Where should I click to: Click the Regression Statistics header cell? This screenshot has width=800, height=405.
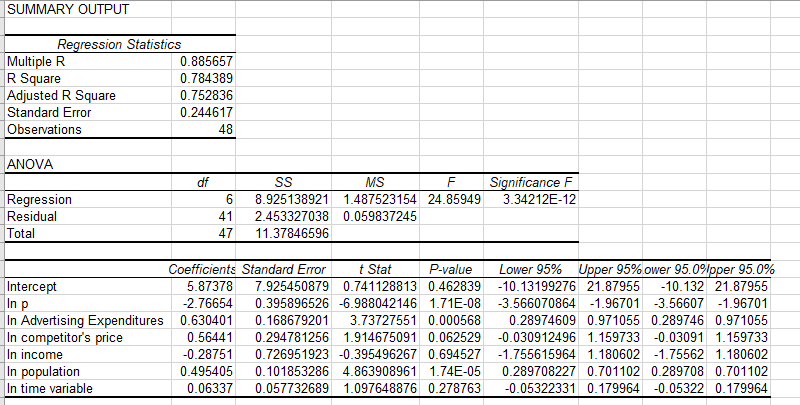pos(119,44)
